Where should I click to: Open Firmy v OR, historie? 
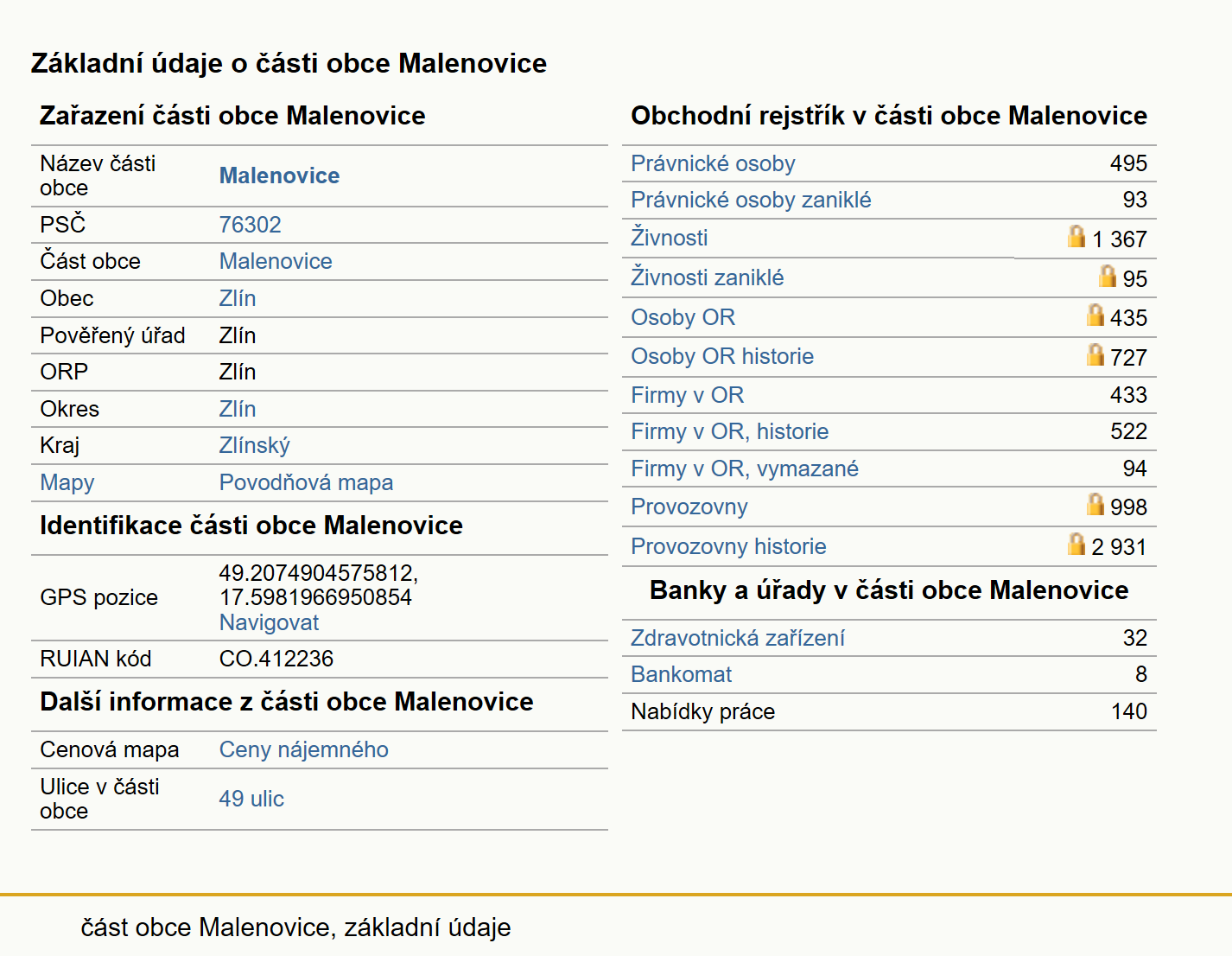tap(729, 431)
